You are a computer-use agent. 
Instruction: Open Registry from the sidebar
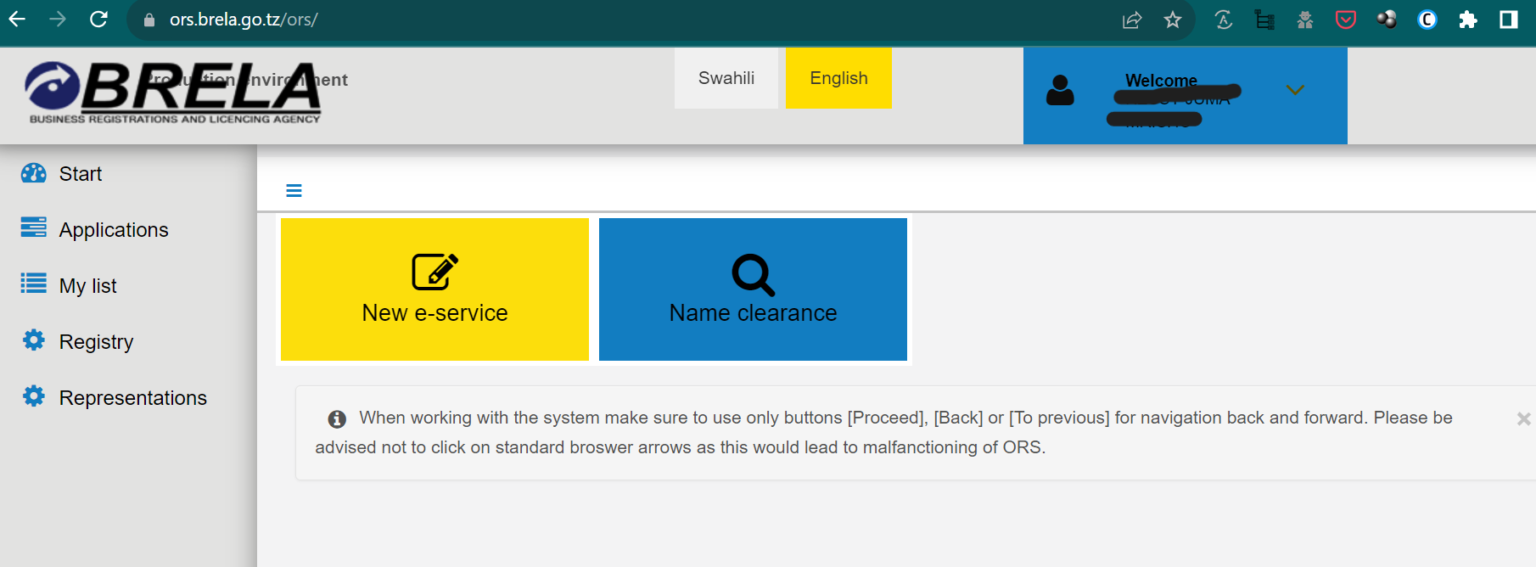[x=95, y=342]
